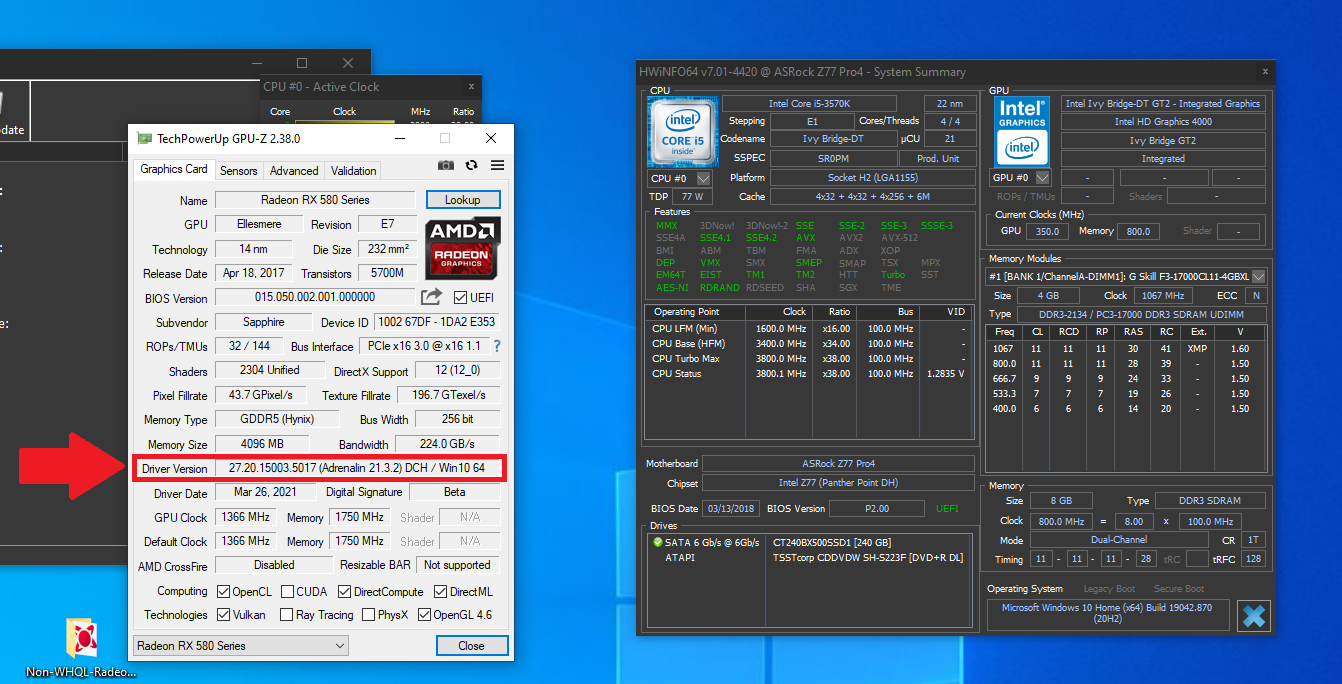Screen dimensions: 1342x684
Task: Click the Socket H2 (LGA1155) platform field
Action: click(873, 177)
